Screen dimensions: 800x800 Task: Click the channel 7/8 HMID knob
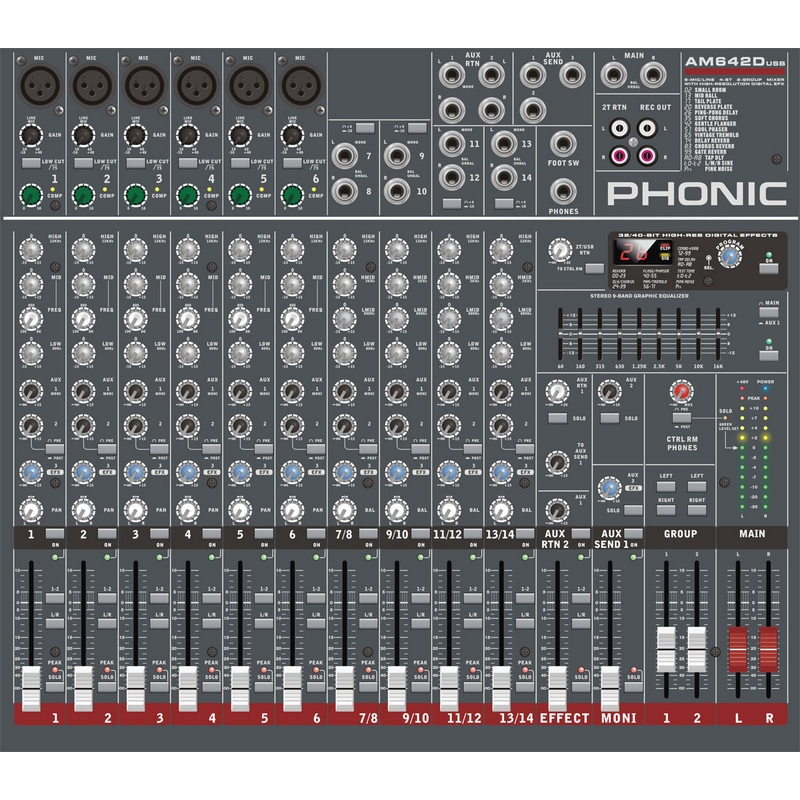(344, 284)
